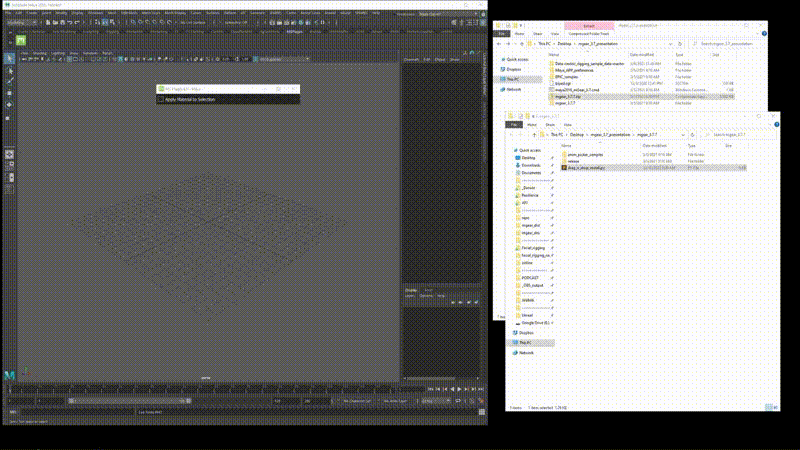Jump to start of playback range

point(431,389)
